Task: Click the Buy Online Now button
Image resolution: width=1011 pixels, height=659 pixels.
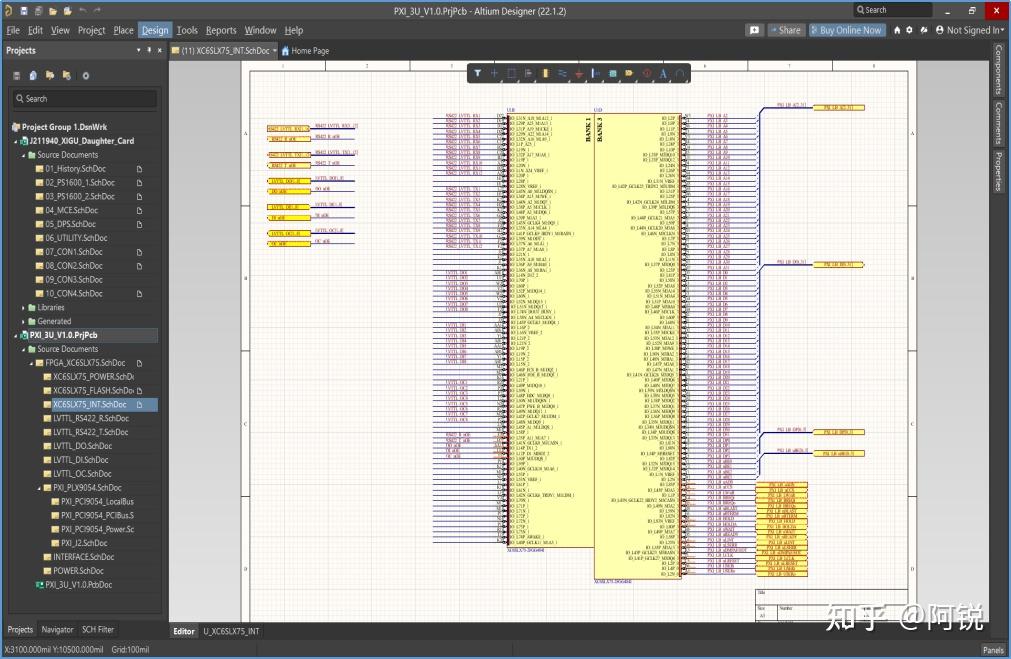Action: 846,30
